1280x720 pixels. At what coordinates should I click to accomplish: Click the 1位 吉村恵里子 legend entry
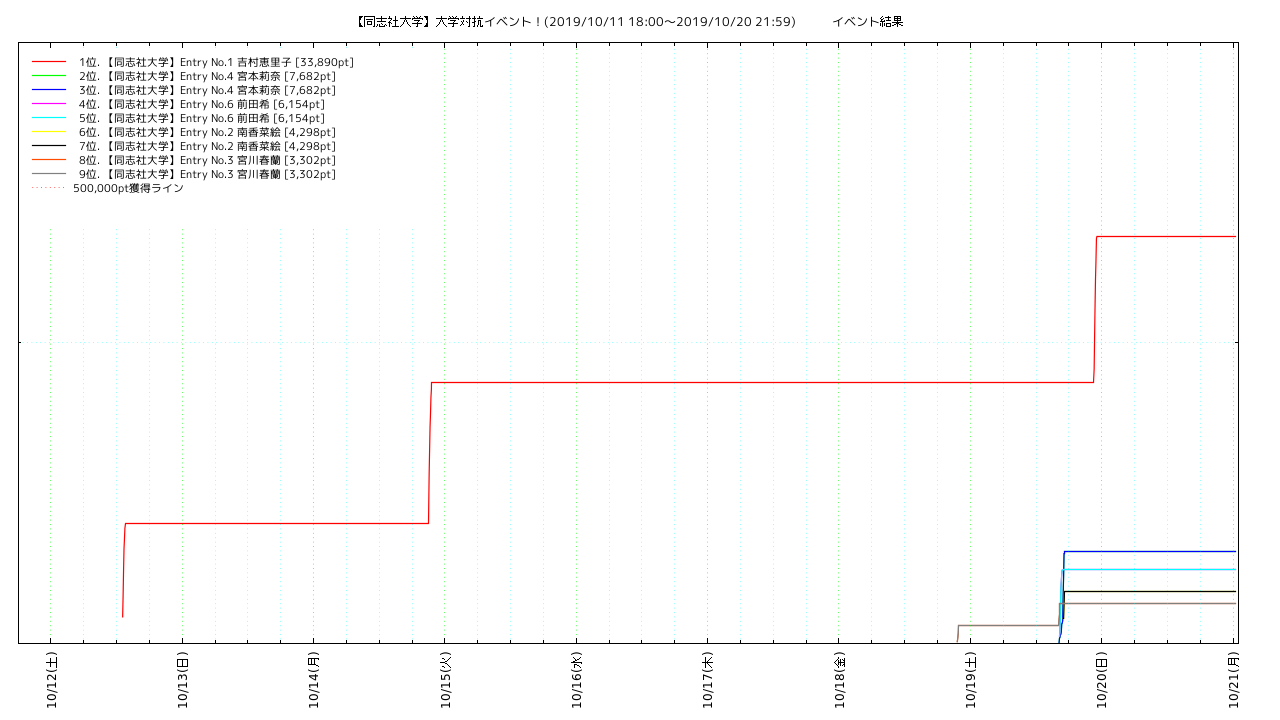click(216, 62)
